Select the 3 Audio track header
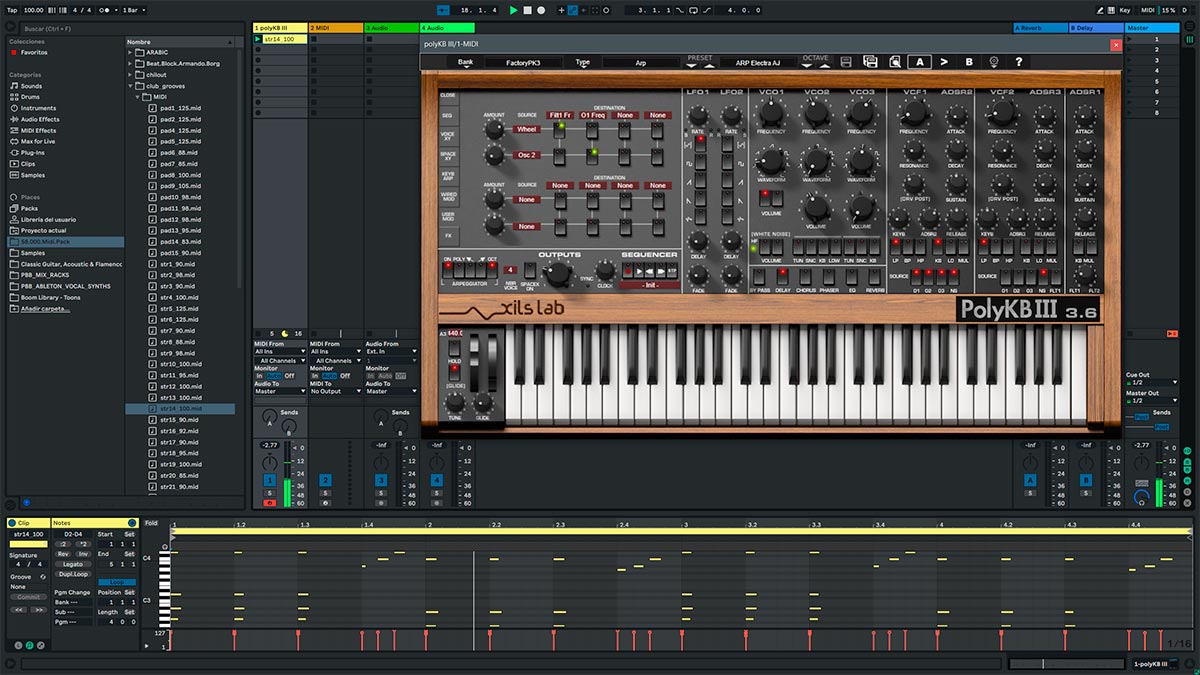The width and height of the screenshot is (1200, 675). (x=391, y=28)
